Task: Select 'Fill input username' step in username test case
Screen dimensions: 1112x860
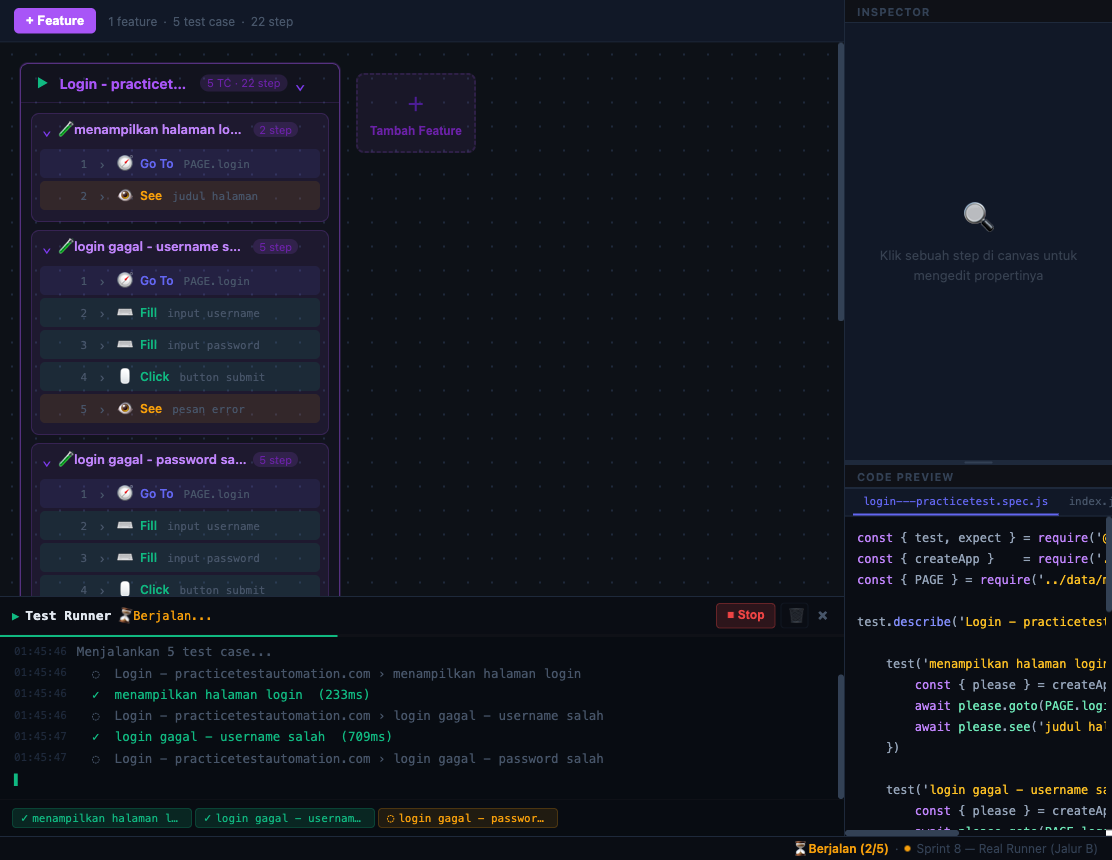Action: (x=180, y=313)
